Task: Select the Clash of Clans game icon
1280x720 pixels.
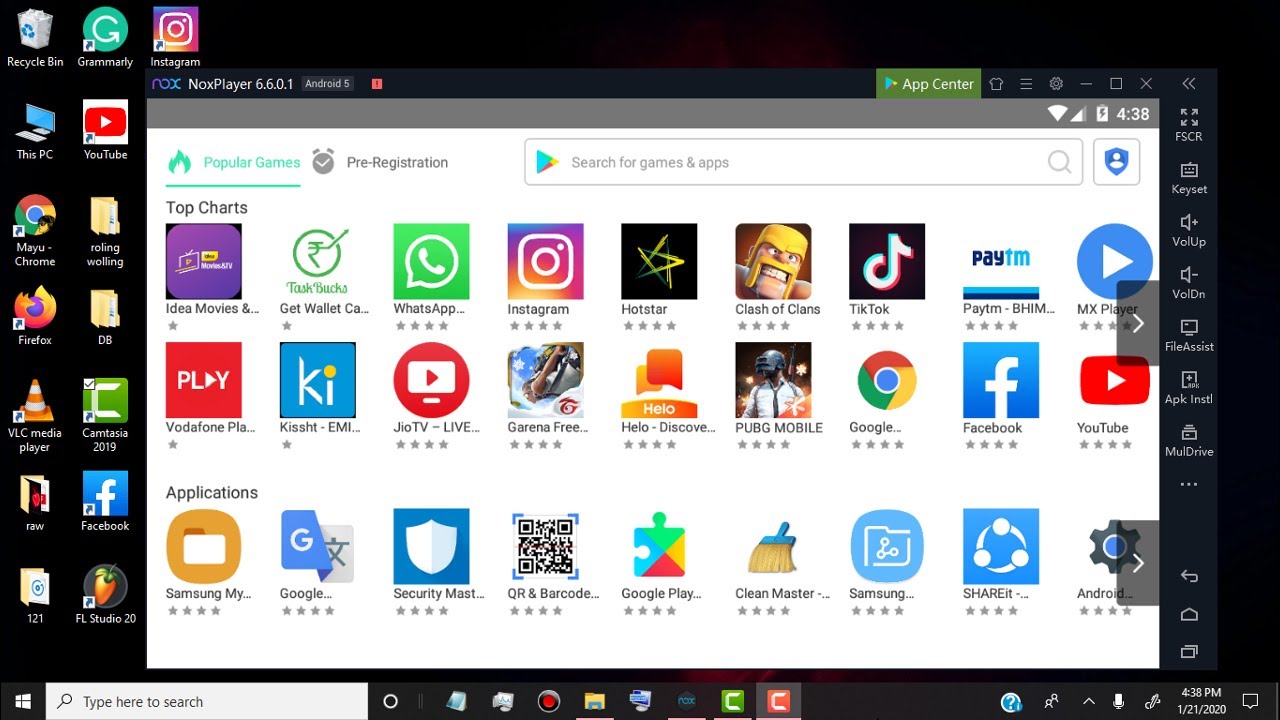Action: tap(773, 261)
